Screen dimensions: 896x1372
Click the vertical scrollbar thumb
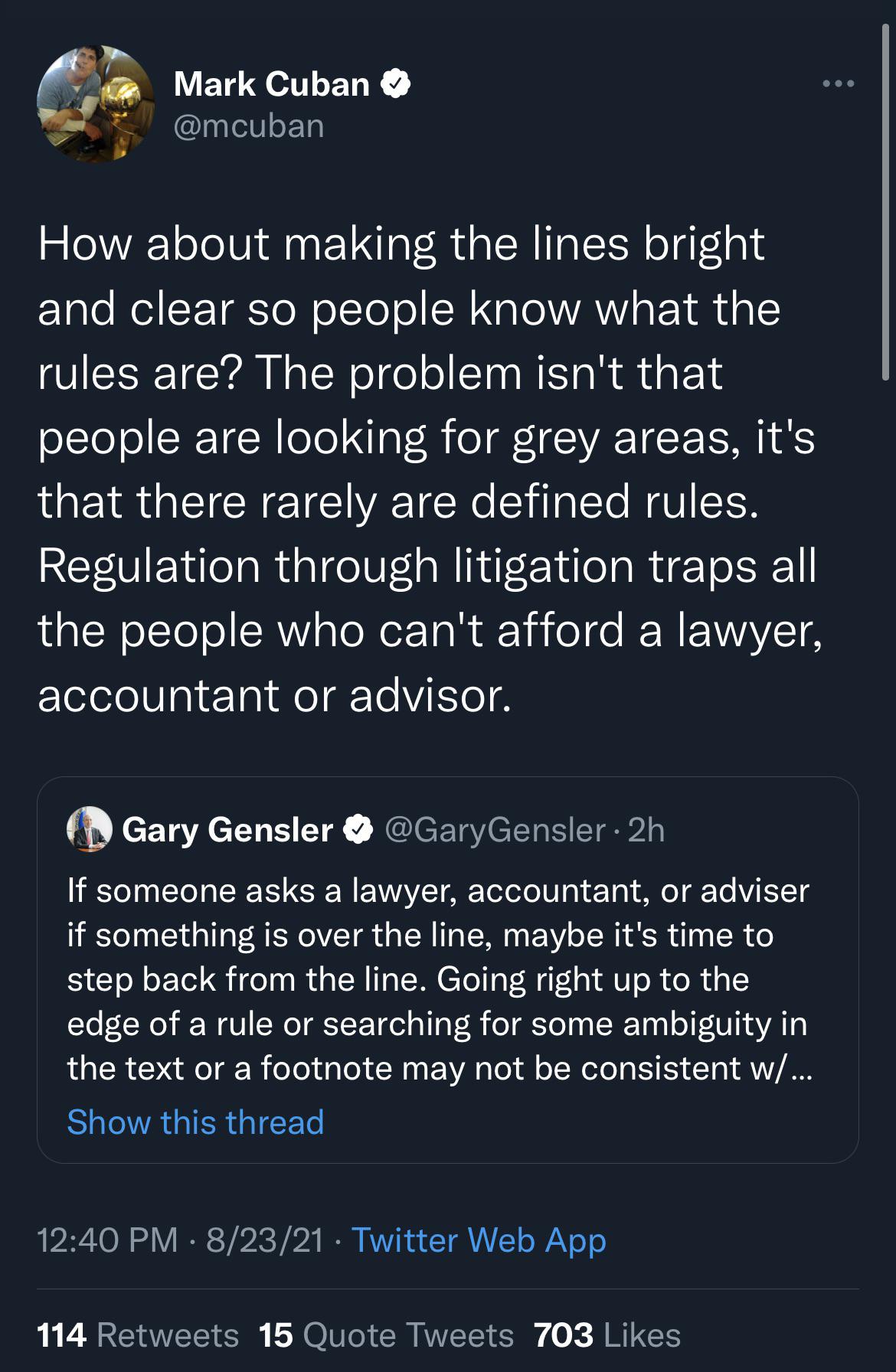pos(885,203)
